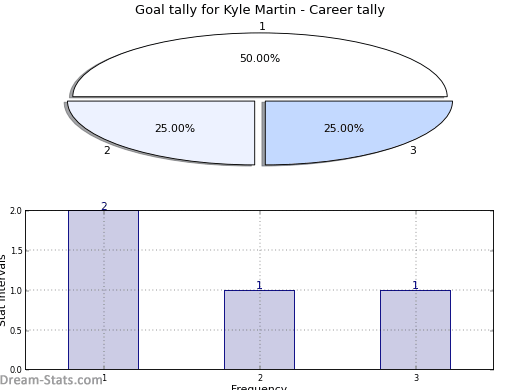Click the Stat Intervals y-axis title
520x390 pixels.
coord(3,290)
